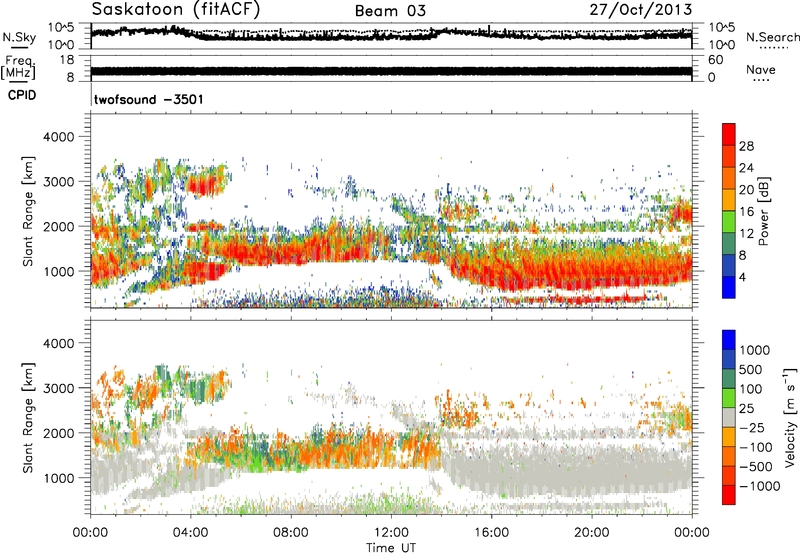Image resolution: width=800 pixels, height=554 pixels.
Task: Click the "4000" tick of the power panel
Action: [58, 137]
